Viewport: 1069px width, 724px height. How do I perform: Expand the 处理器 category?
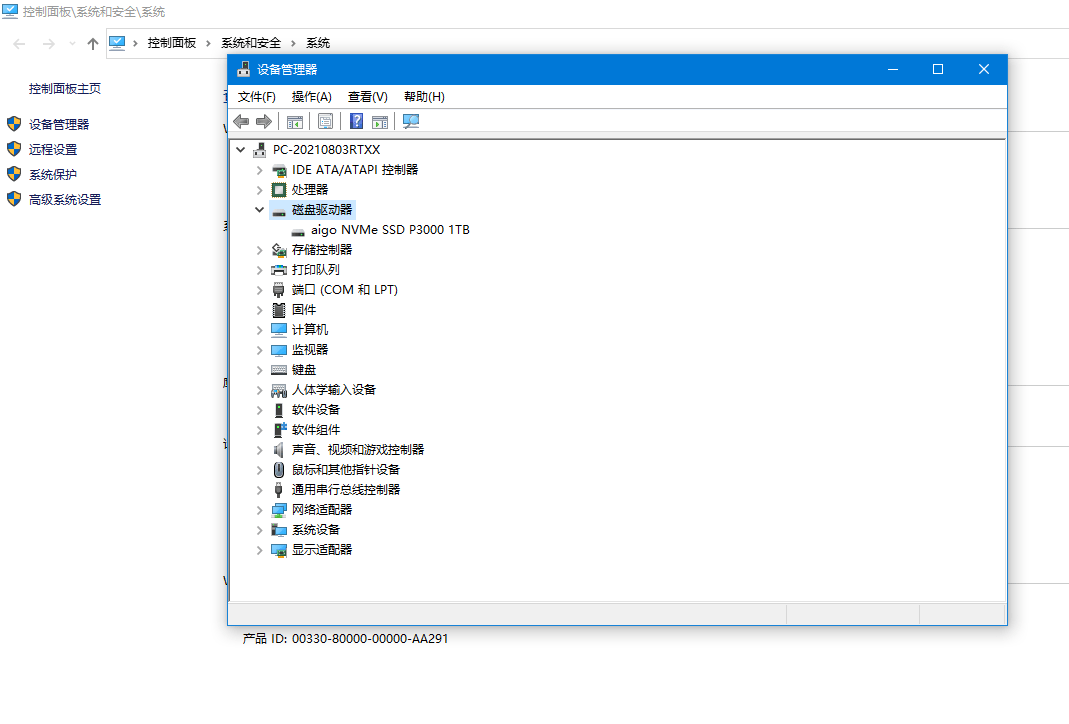tap(259, 190)
